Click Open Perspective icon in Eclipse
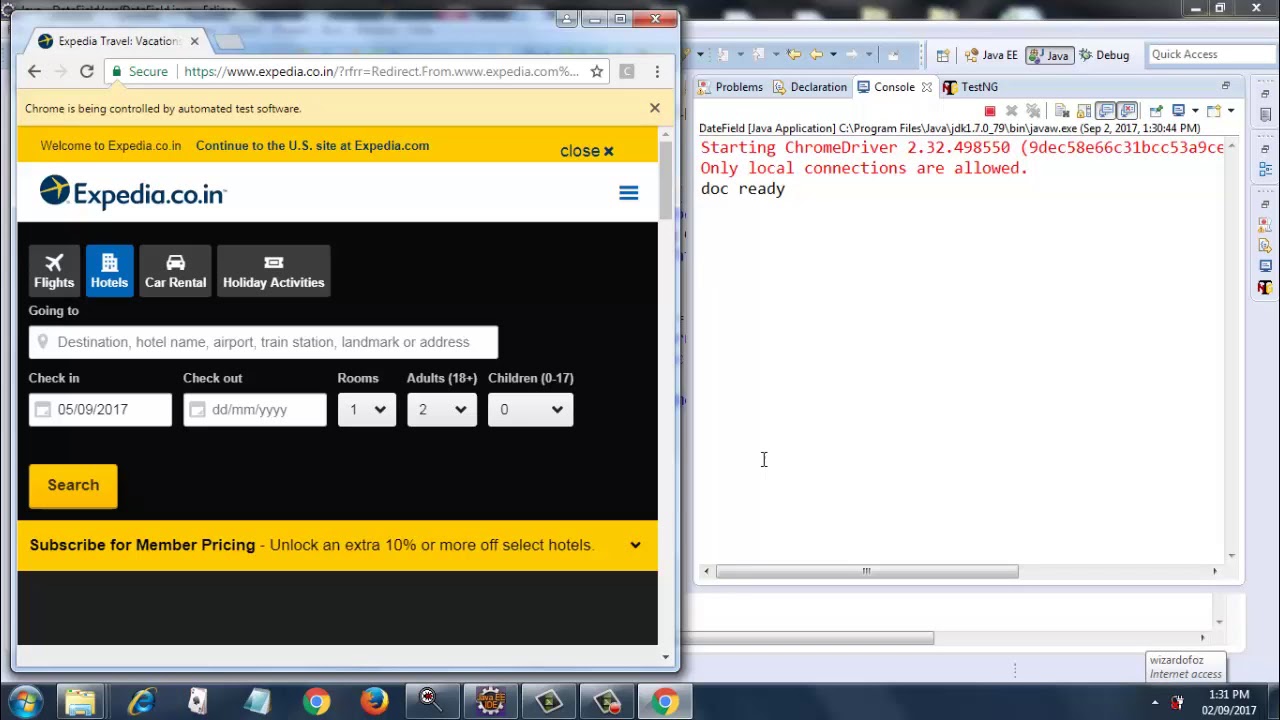This screenshot has height=720, width=1280. pyautogui.click(x=942, y=55)
